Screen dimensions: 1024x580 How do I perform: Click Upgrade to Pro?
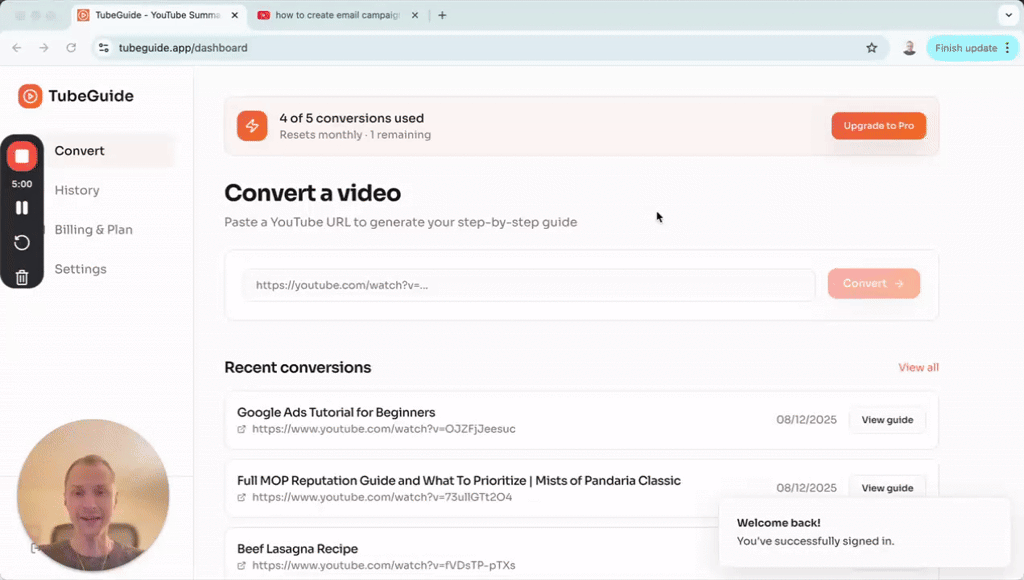coord(878,126)
